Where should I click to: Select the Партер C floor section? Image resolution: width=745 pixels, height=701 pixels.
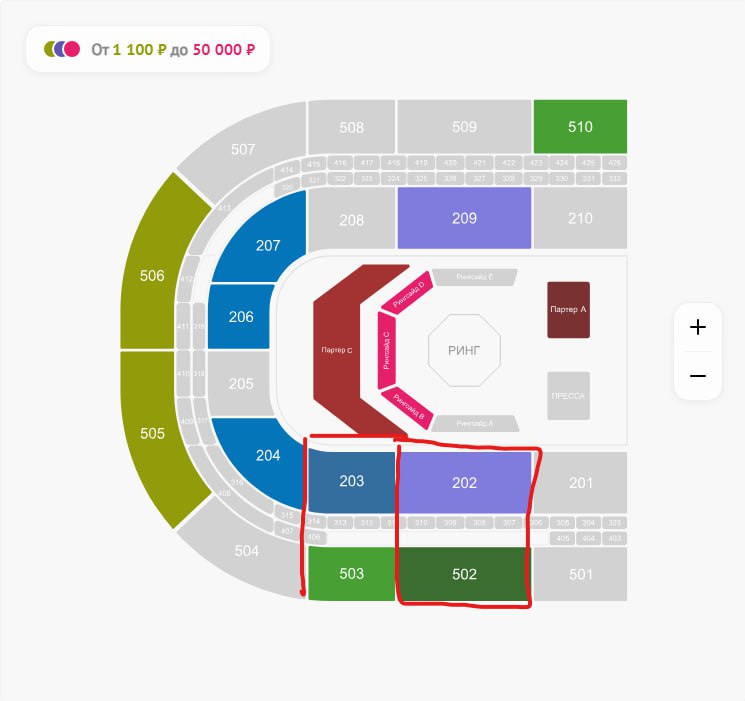click(x=338, y=350)
